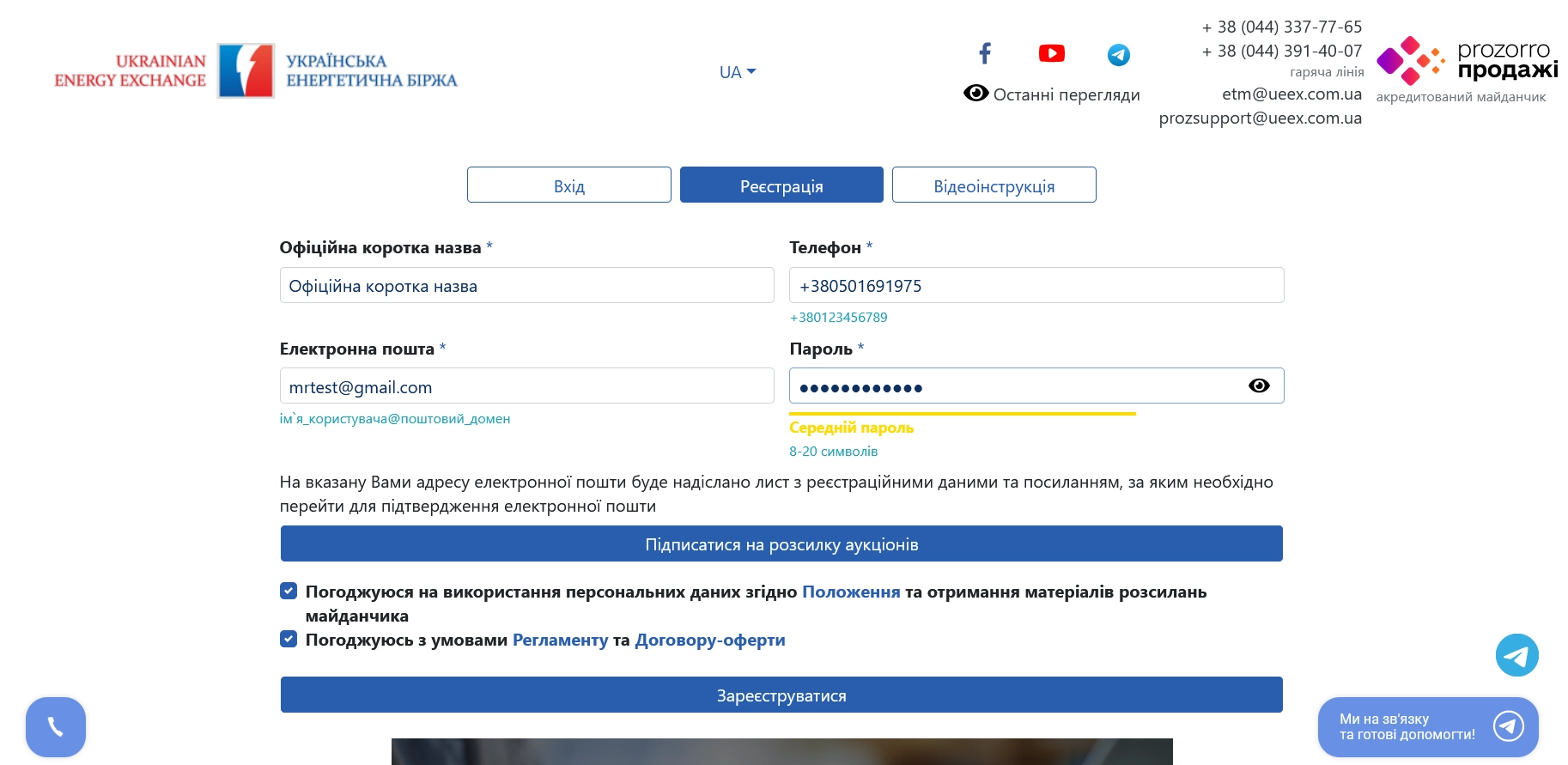This screenshot has height=765, width=1568.
Task: Open the Останні перегляди eye link
Action: coord(1051,94)
